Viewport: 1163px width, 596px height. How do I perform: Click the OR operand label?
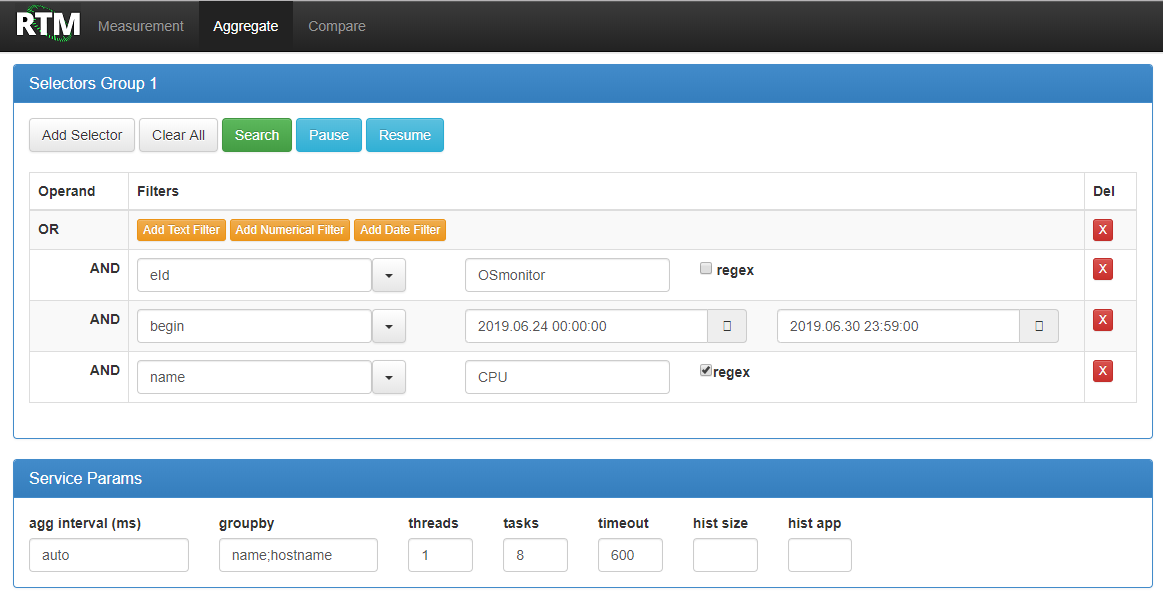pyautogui.click(x=49, y=229)
